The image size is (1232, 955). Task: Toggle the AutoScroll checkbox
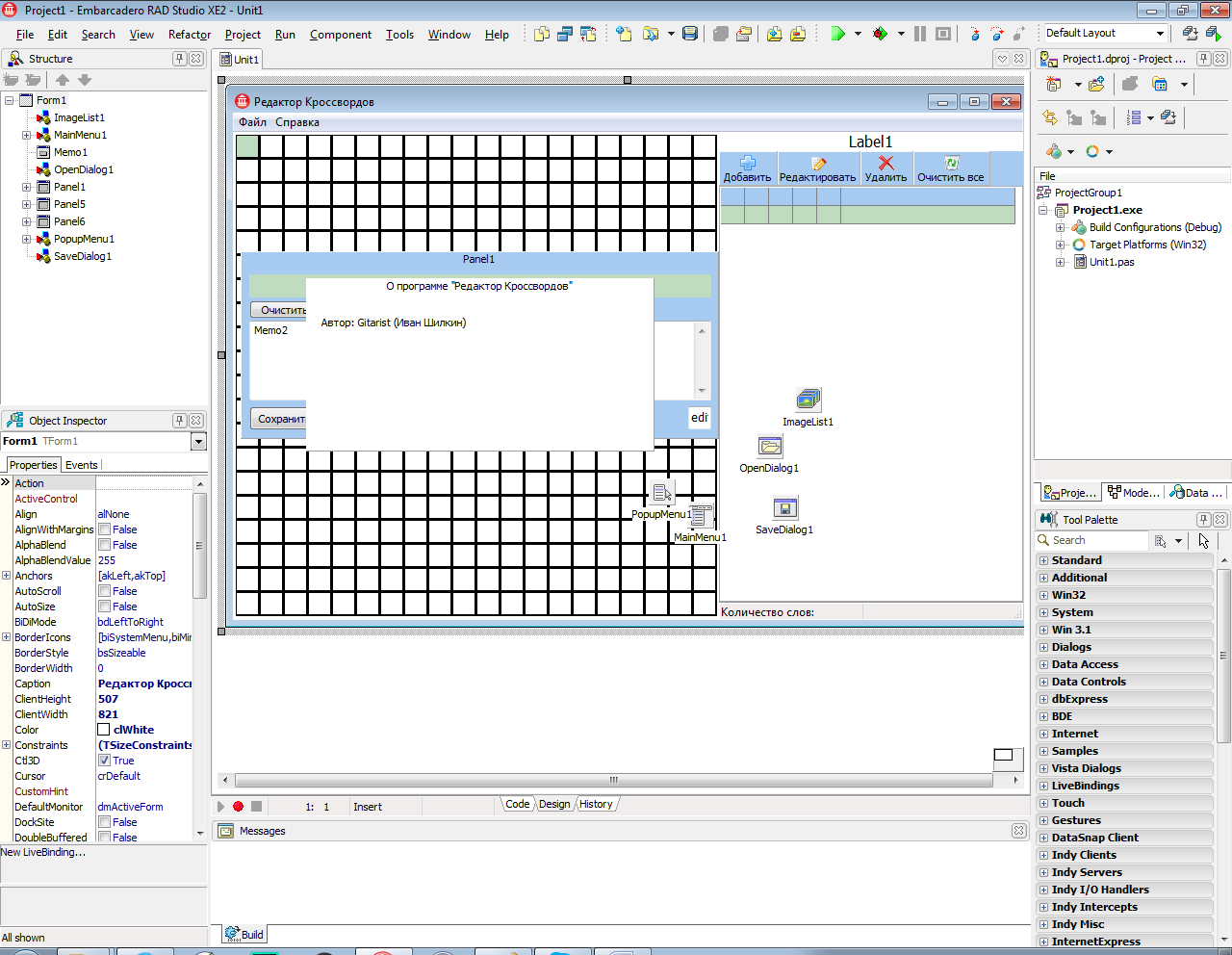[104, 591]
